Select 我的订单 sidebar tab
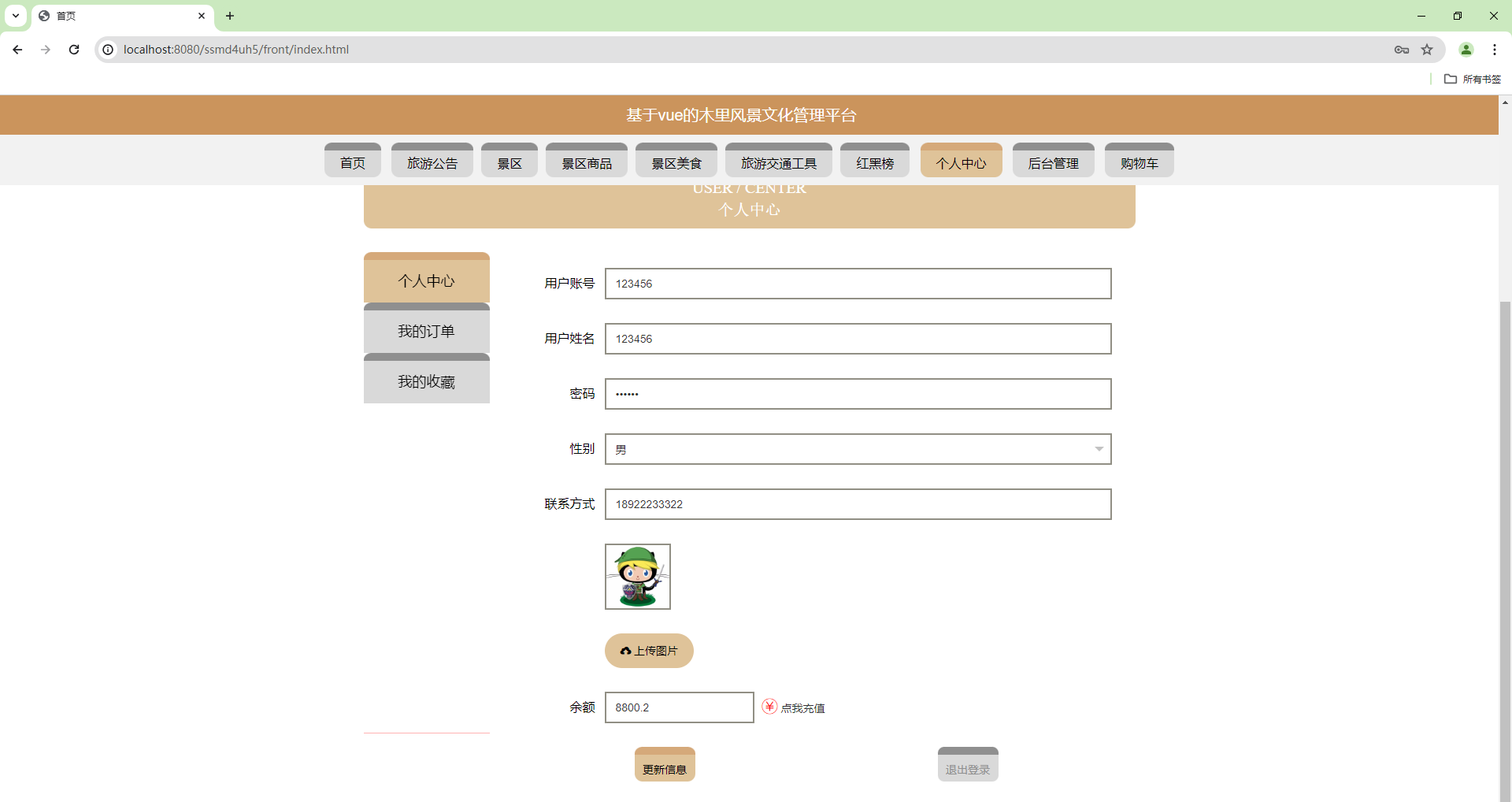This screenshot has height=802, width=1512. pyautogui.click(x=427, y=328)
